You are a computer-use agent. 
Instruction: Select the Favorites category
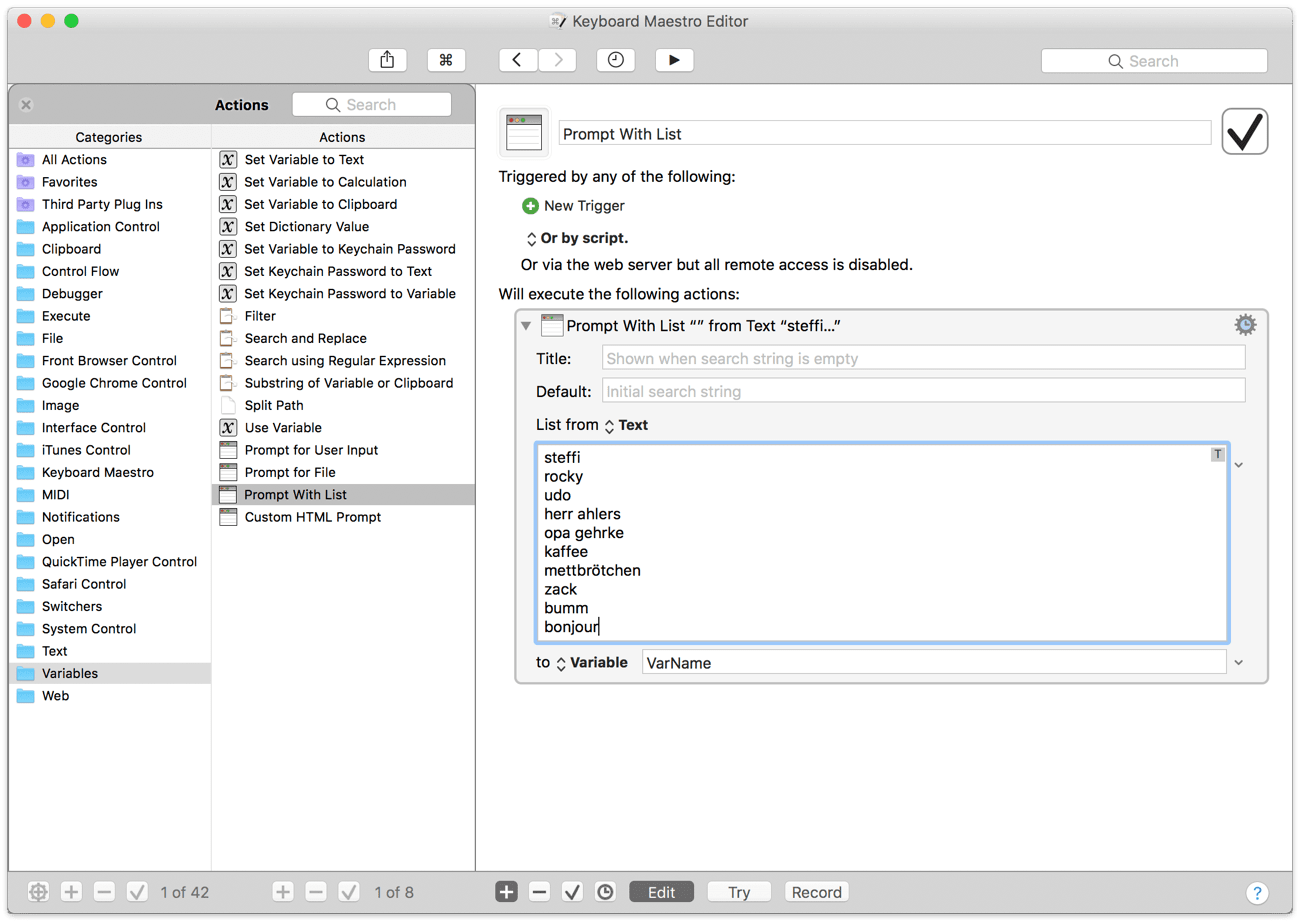pyautogui.click(x=110, y=182)
